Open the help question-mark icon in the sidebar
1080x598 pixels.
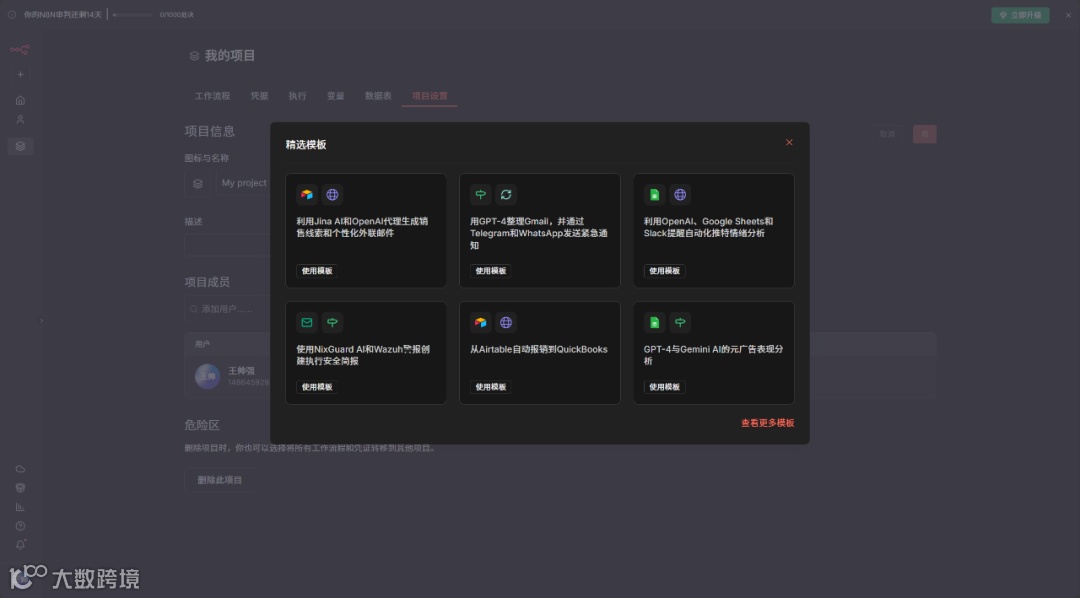click(20, 526)
